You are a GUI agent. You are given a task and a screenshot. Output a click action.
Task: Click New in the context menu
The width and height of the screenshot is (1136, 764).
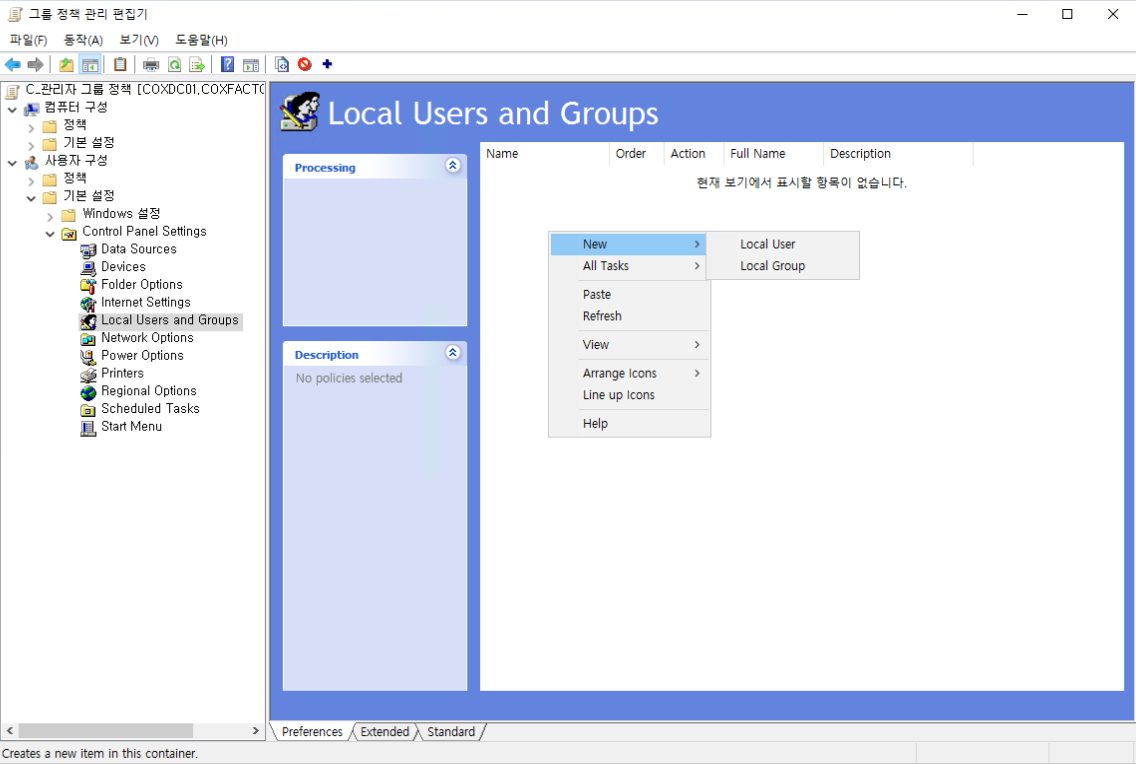coord(629,244)
